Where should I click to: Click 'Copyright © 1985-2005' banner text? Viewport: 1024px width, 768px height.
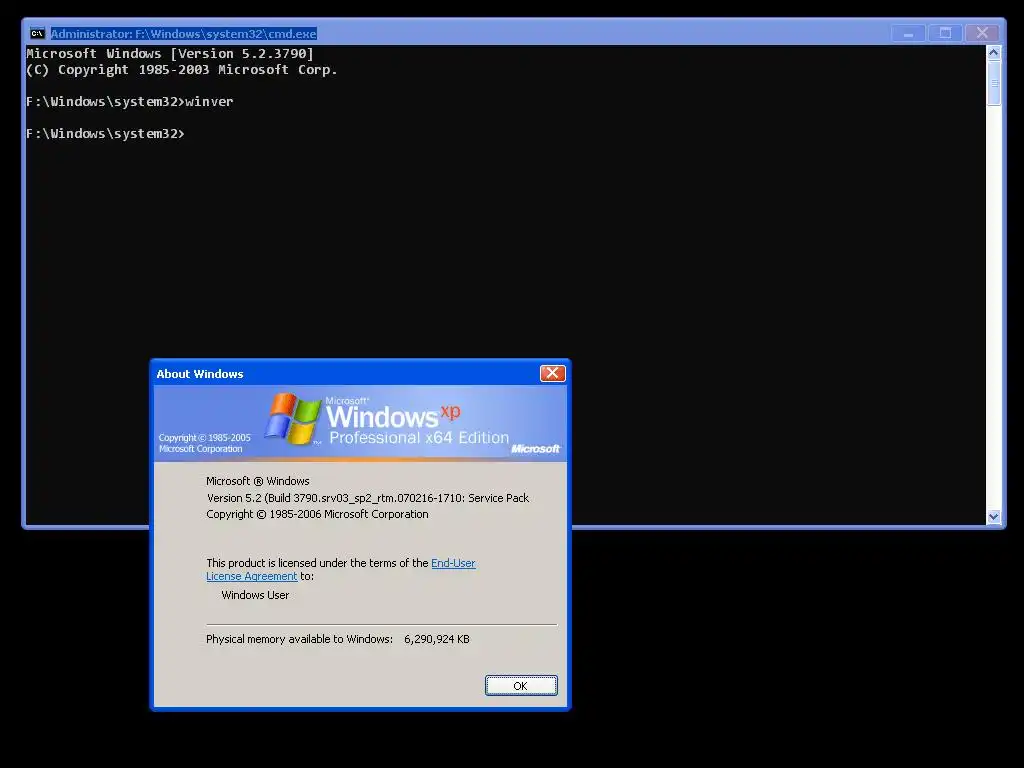(204, 438)
